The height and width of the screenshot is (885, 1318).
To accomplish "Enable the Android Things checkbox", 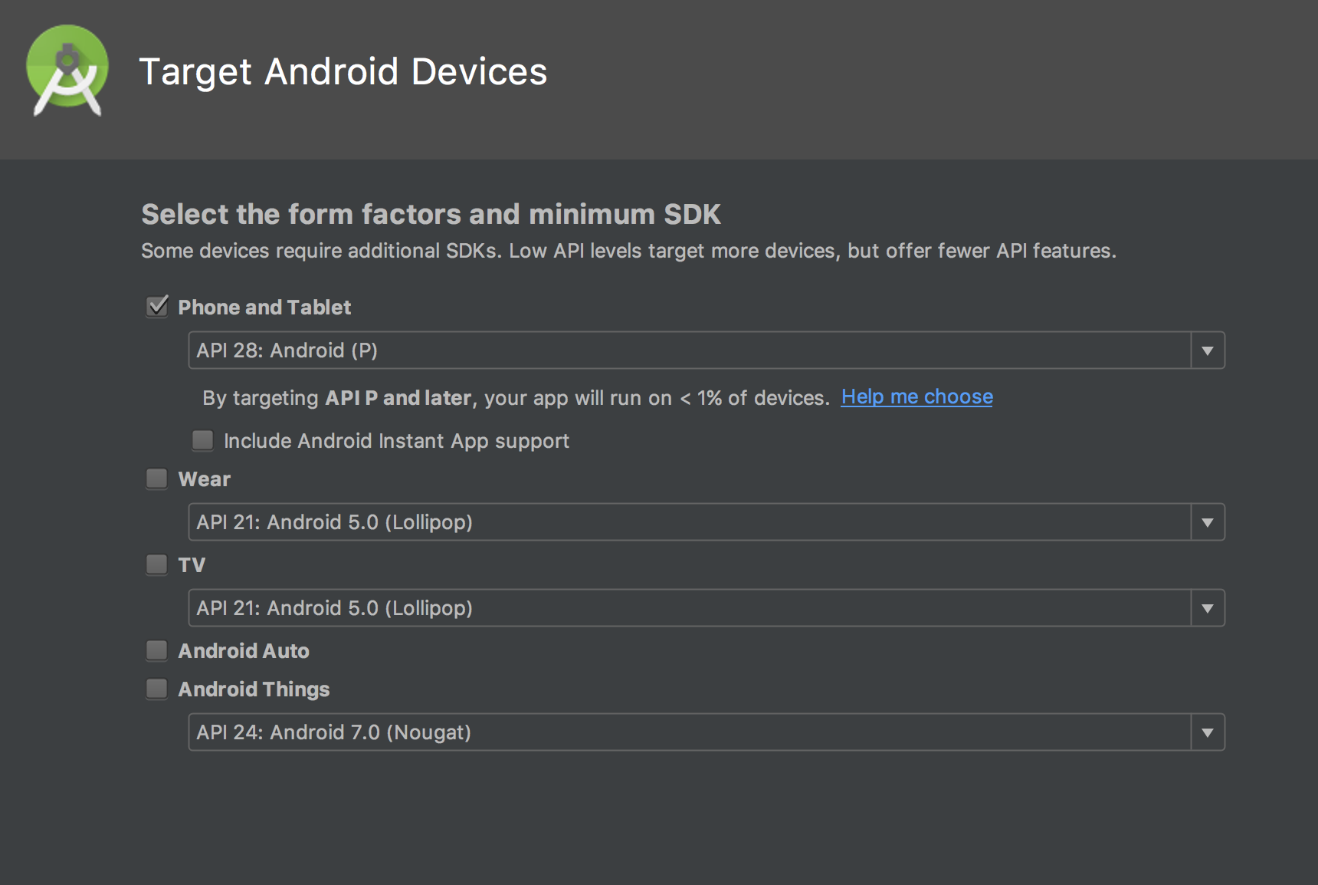I will click(157, 689).
